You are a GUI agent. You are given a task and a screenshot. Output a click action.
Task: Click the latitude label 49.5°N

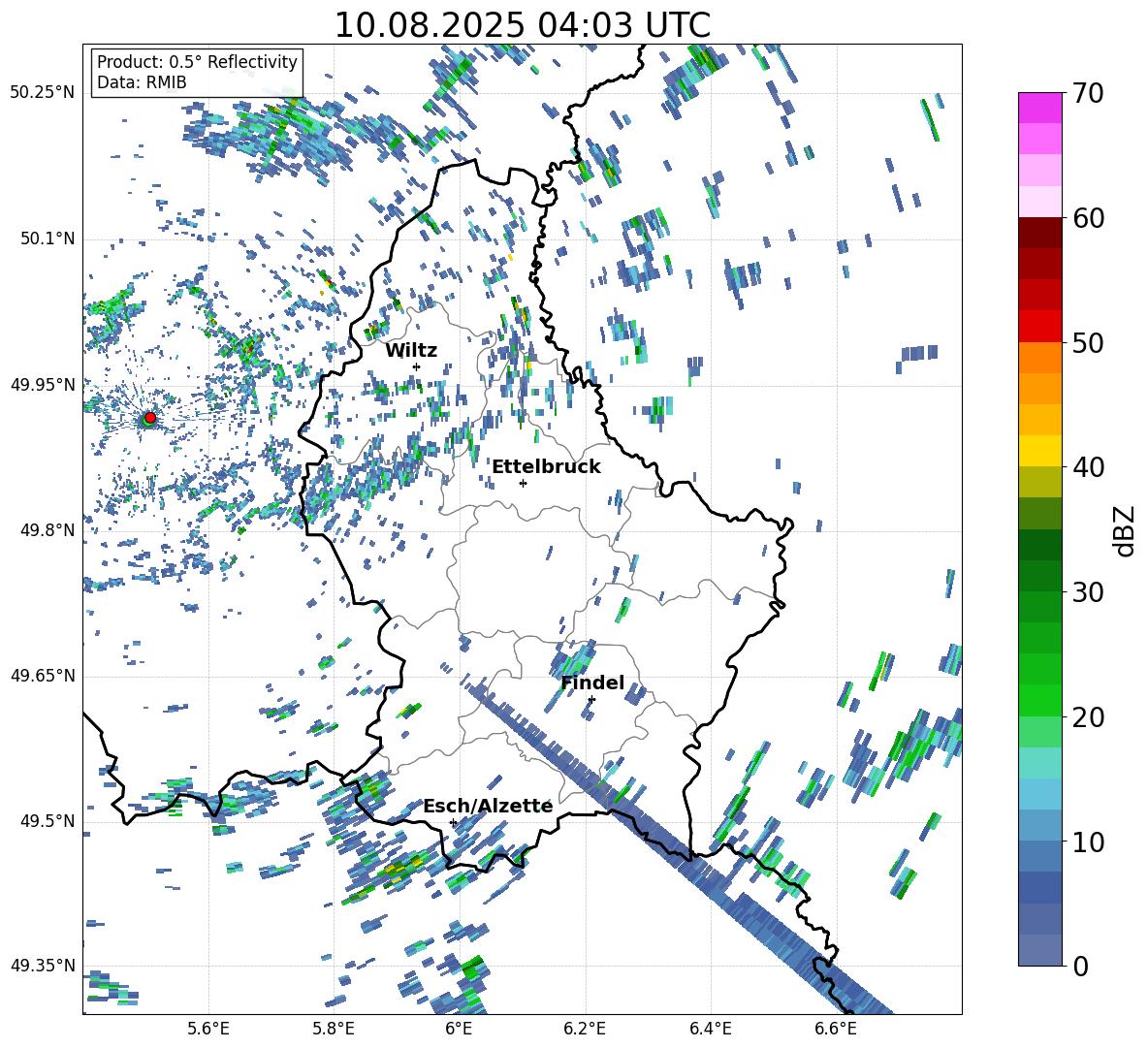47,820
